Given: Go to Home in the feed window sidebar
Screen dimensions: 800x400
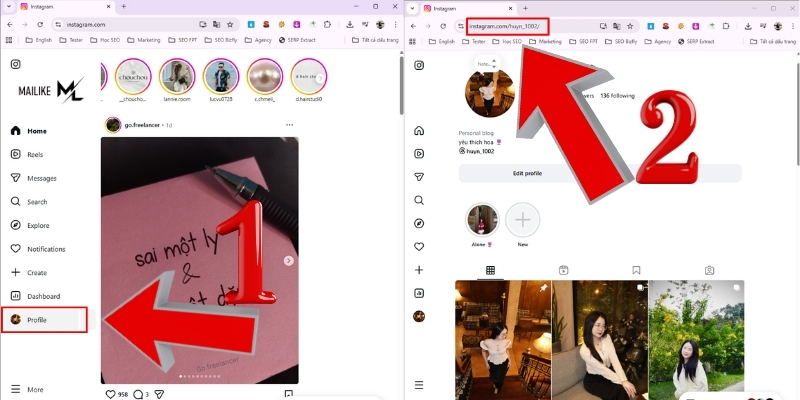Looking at the screenshot, I should (29, 131).
